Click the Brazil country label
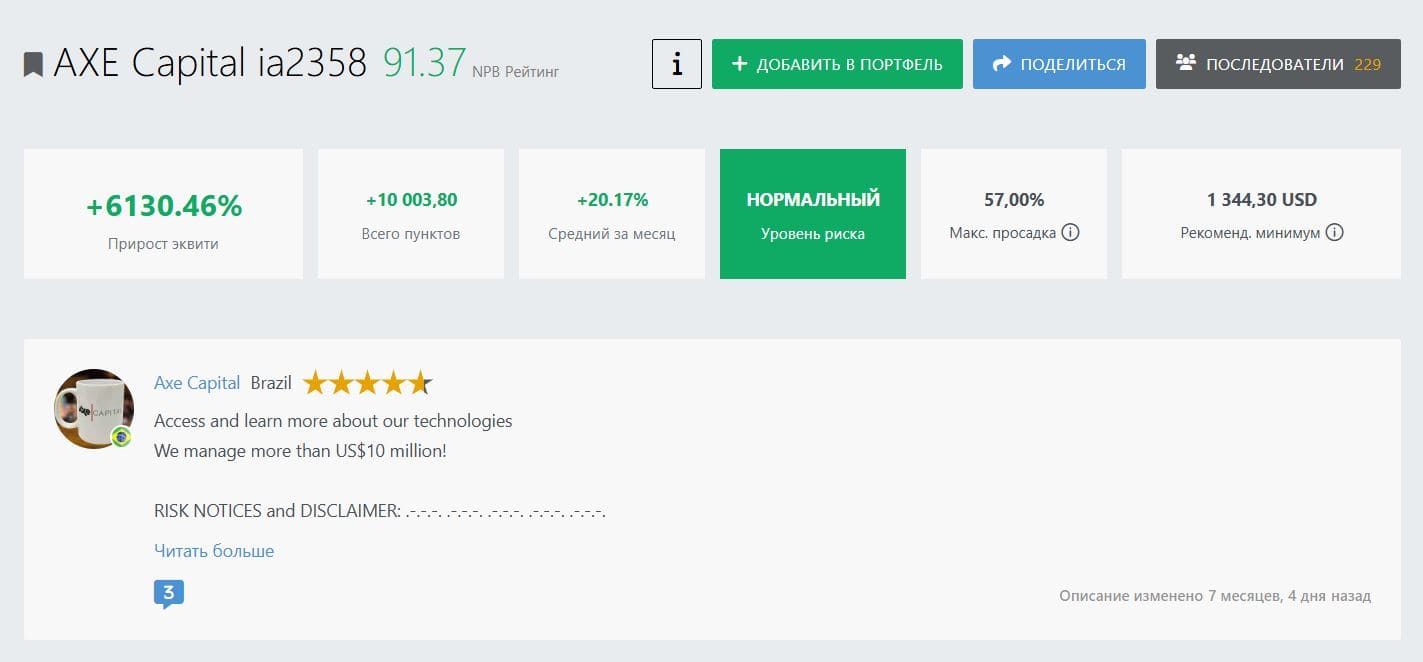The height and width of the screenshot is (662, 1423). [271, 383]
